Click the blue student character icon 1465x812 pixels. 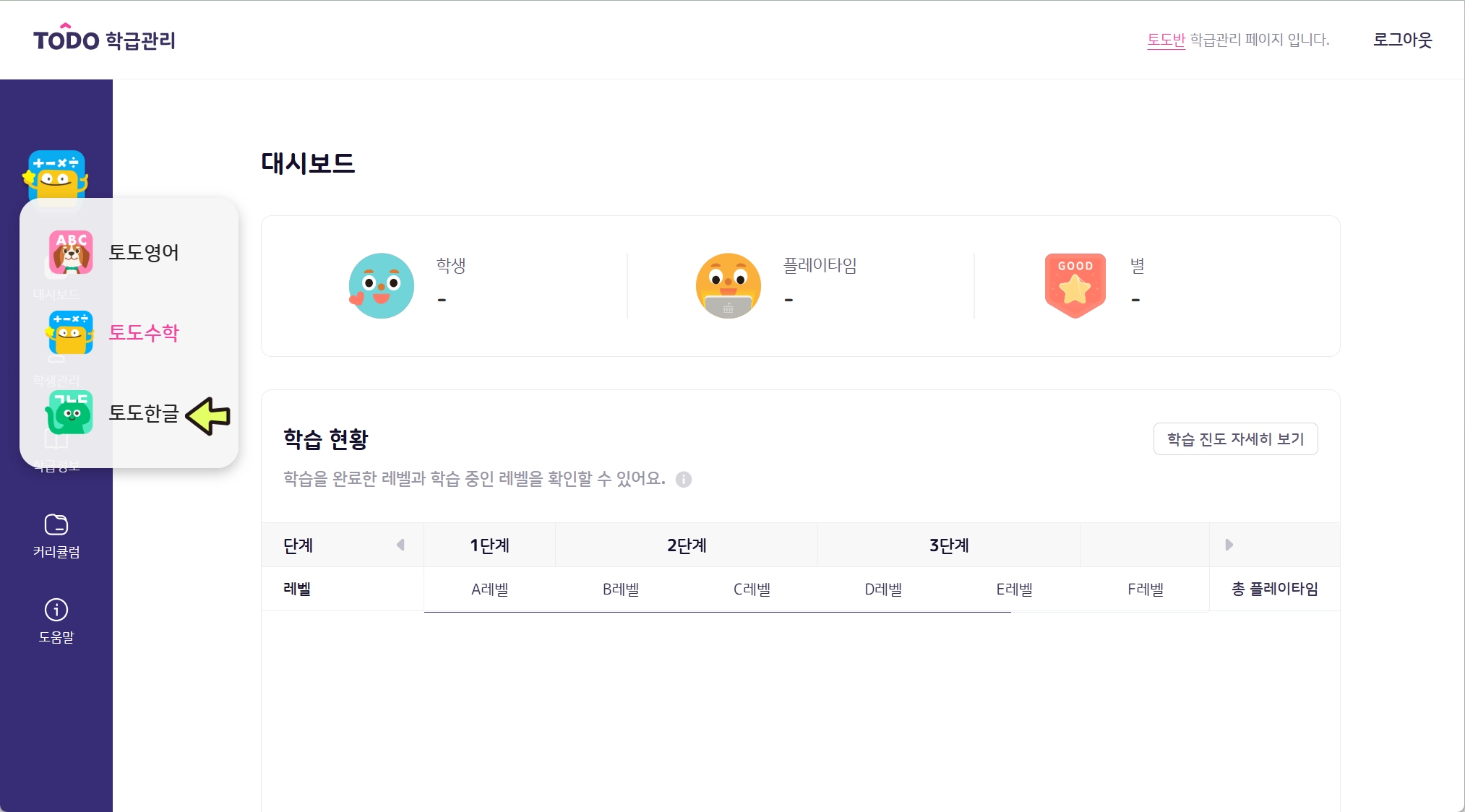[381, 285]
